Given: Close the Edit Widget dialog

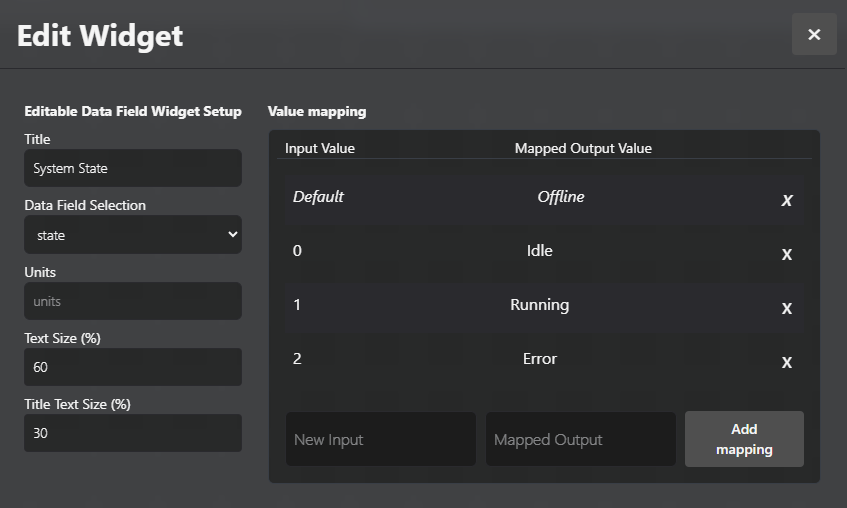Looking at the screenshot, I should pyautogui.click(x=814, y=35).
